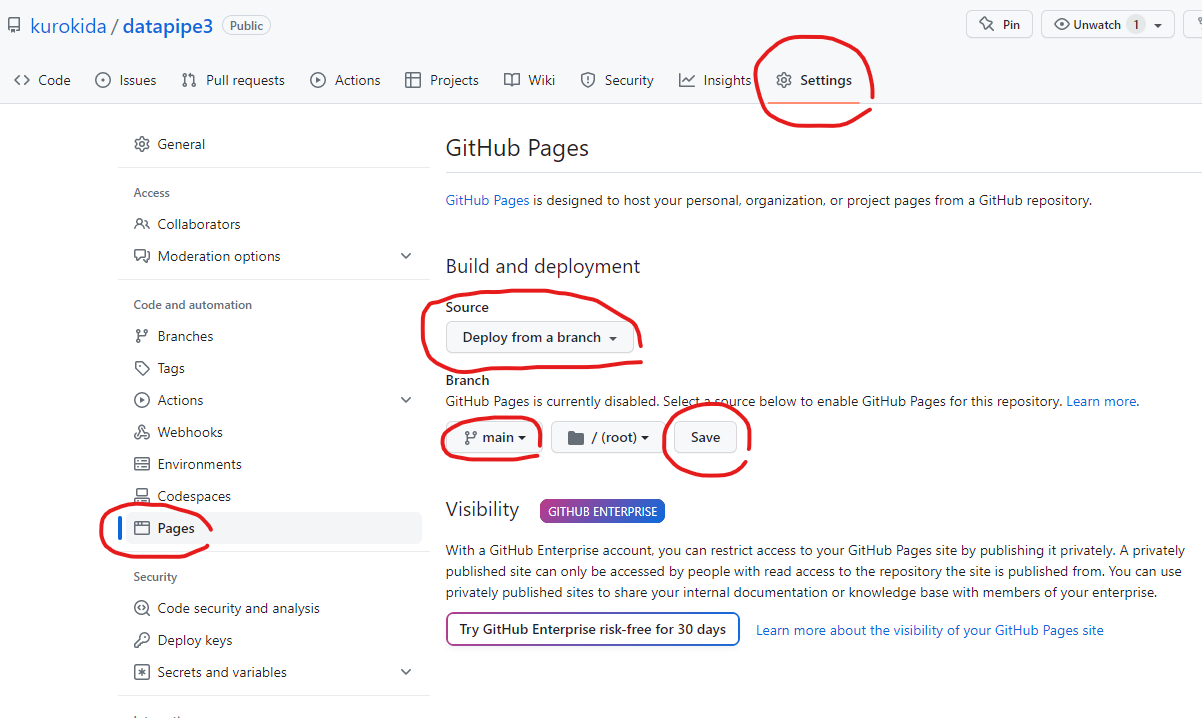Image resolution: width=1202 pixels, height=718 pixels.
Task: Expand the Actions settings section in the sidebar
Action: (x=406, y=400)
